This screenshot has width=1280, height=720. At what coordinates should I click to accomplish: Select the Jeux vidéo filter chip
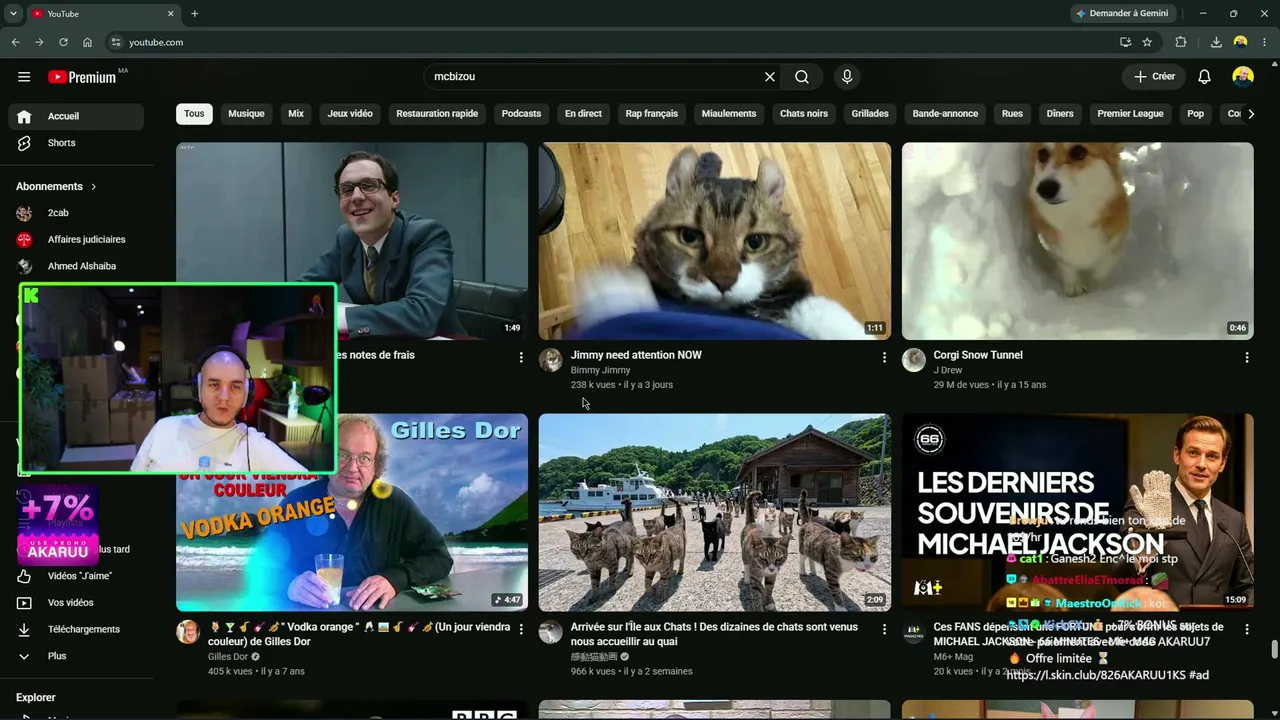350,114
